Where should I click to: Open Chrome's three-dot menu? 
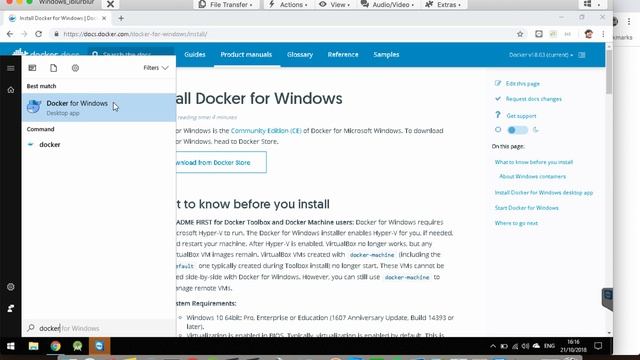603,34
